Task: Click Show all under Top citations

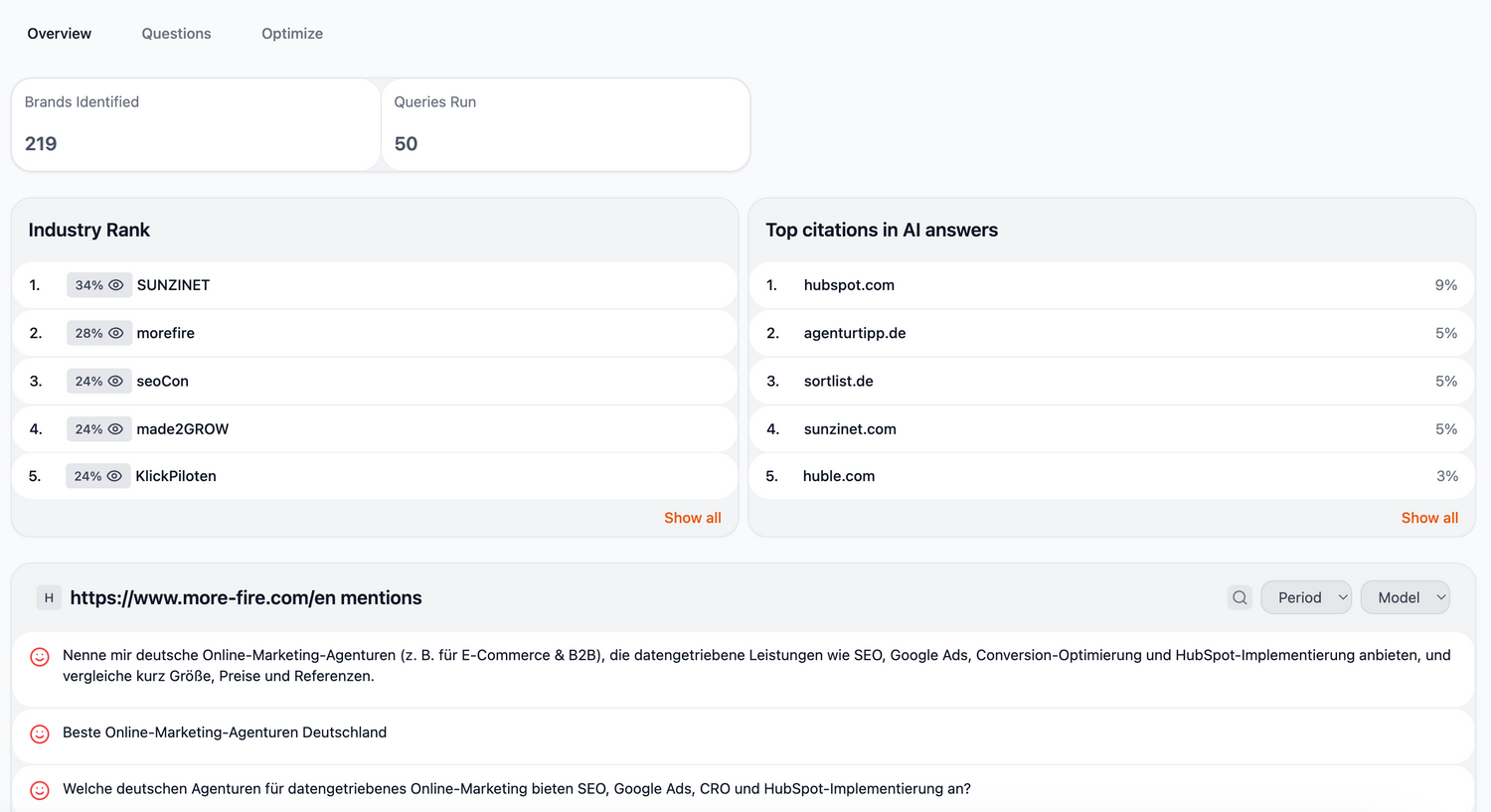Action: pyautogui.click(x=1429, y=518)
